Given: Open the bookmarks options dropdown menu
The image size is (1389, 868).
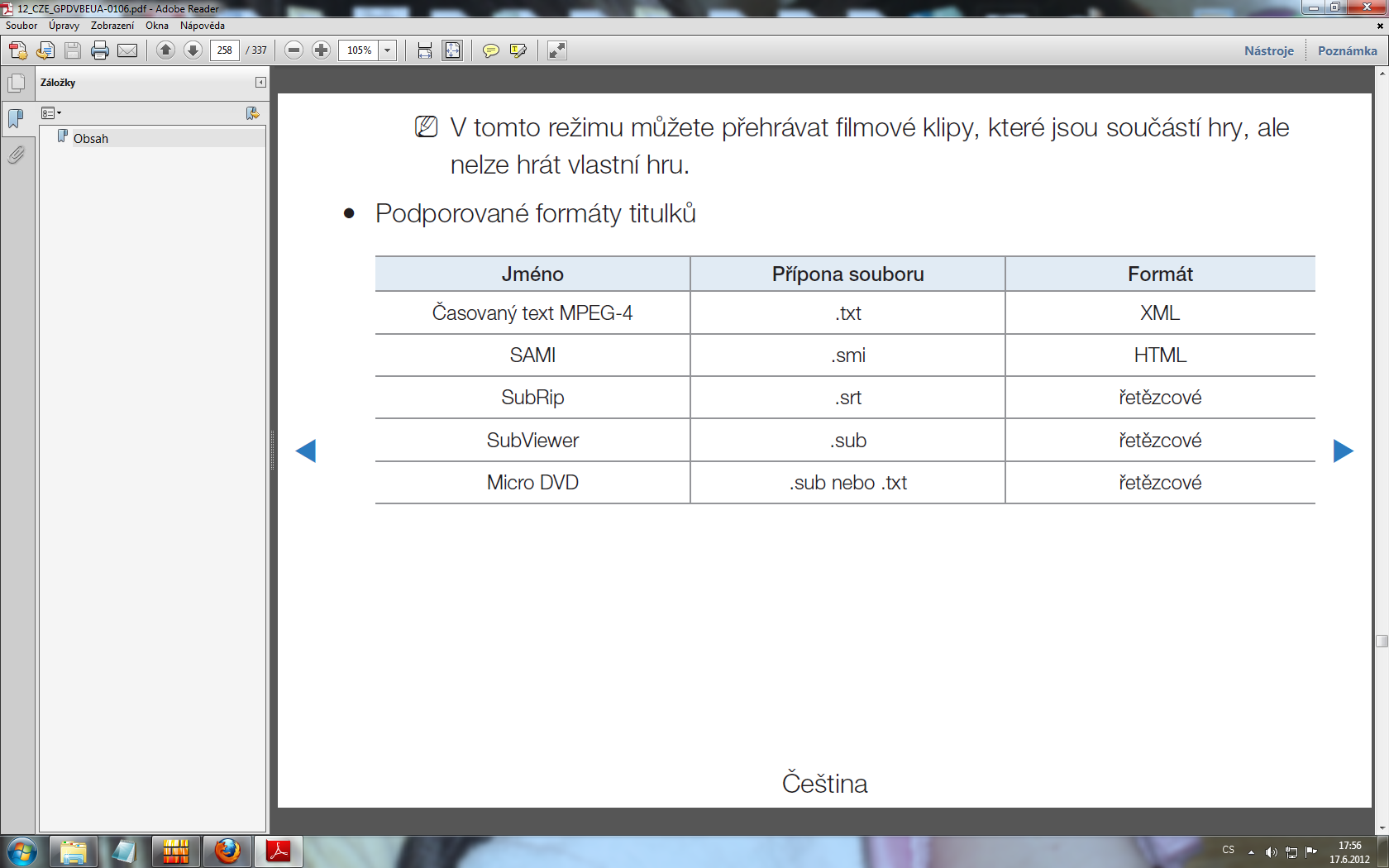Looking at the screenshot, I should 51,113.
